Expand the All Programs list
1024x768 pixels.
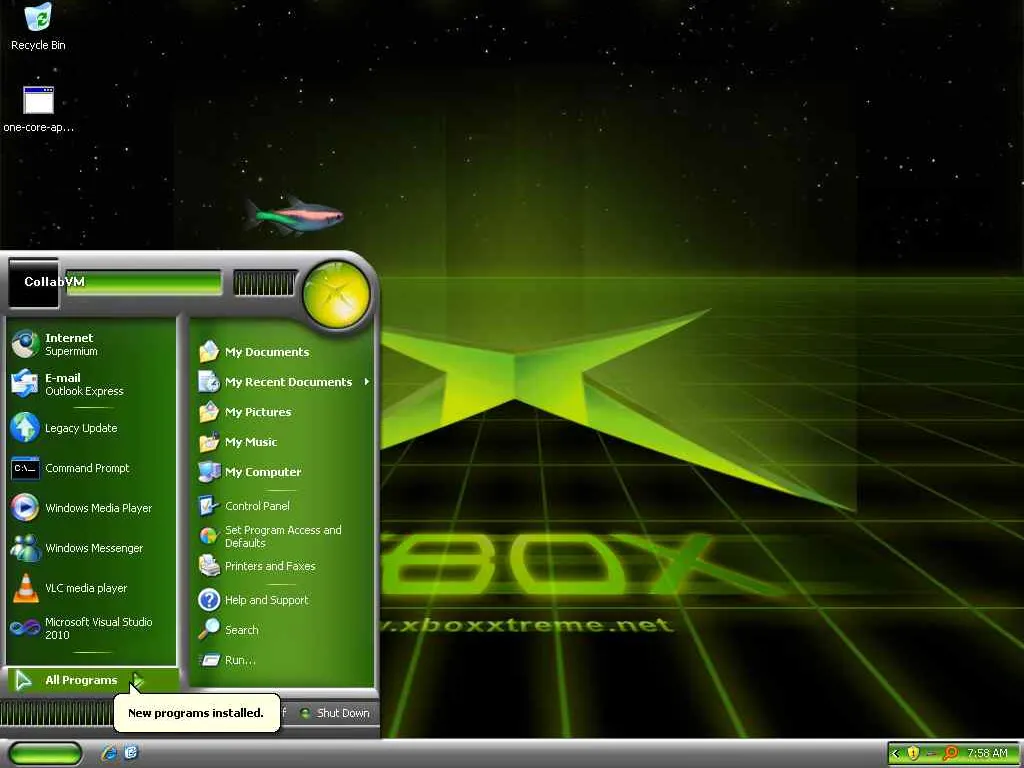[x=91, y=680]
